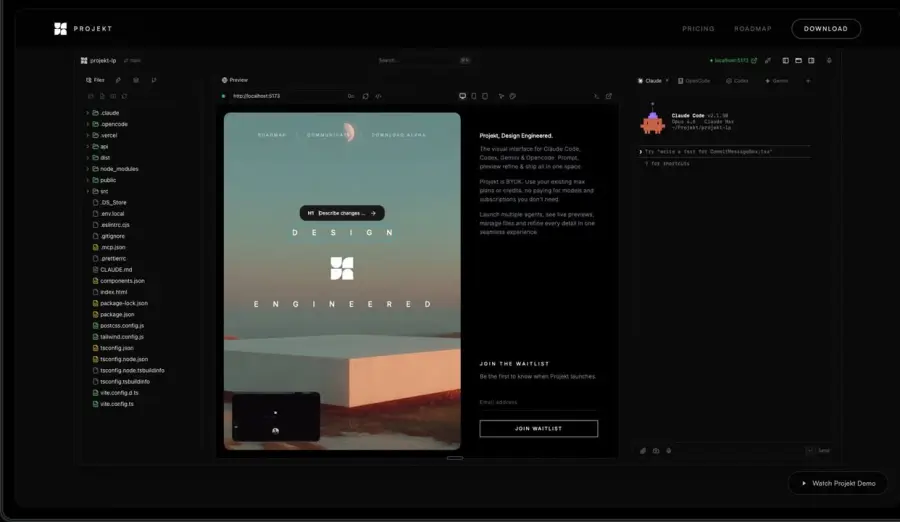Expand the src folder
This screenshot has height=522, width=900.
98,191
